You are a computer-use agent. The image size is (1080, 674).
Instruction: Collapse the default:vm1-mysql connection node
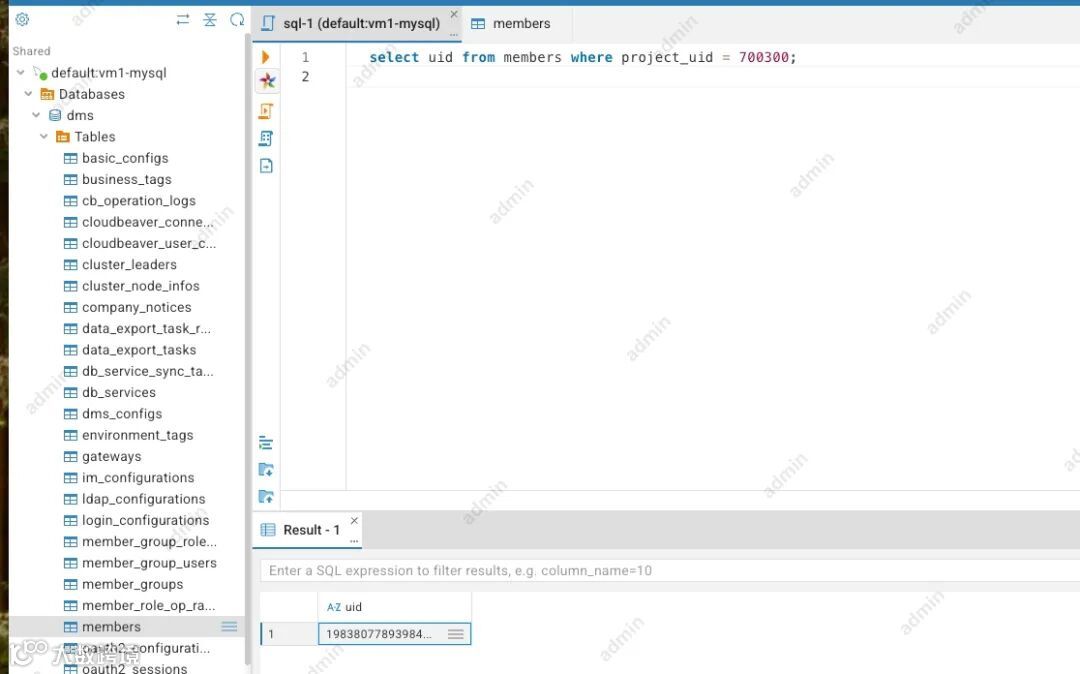21,72
